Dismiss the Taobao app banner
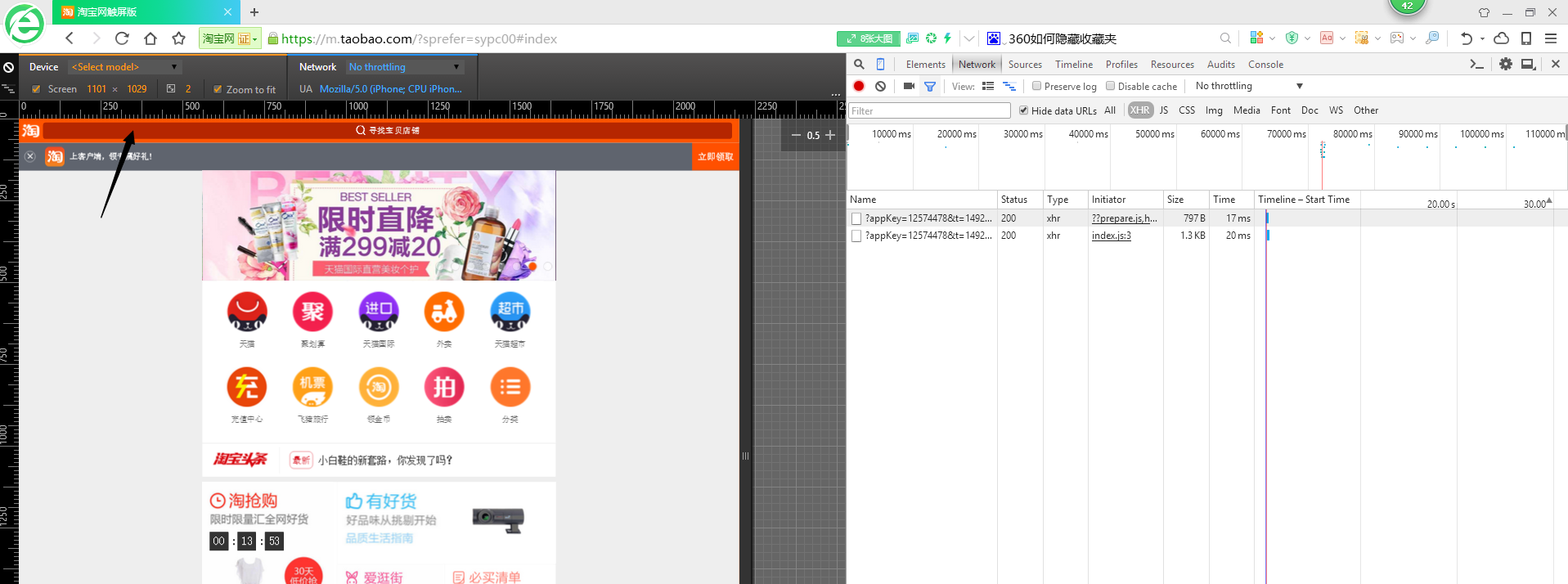Screen dimensions: 1568x584 click(x=30, y=156)
